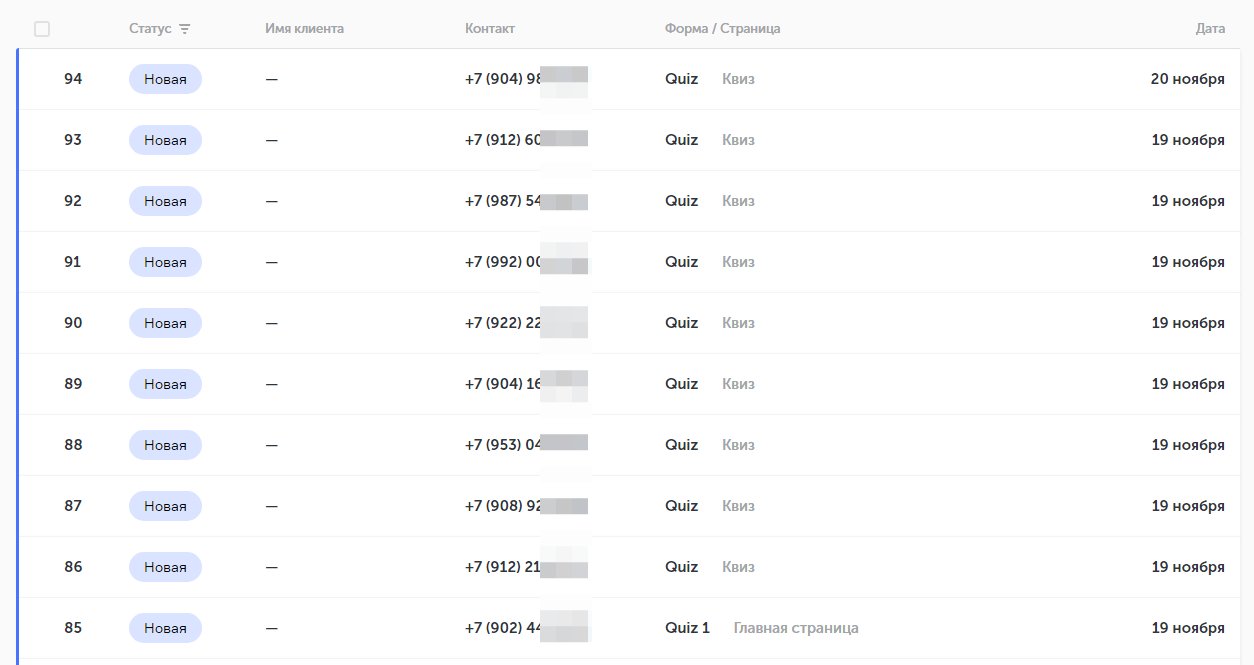
Task: Click the Статус column header label
Action: pos(150,29)
